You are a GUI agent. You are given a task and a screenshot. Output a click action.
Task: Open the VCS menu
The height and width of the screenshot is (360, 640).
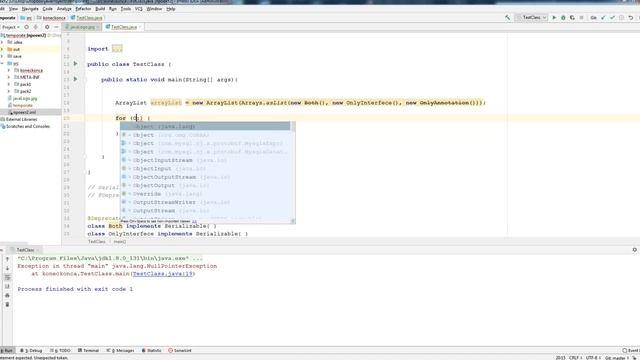click(x=139, y=9)
